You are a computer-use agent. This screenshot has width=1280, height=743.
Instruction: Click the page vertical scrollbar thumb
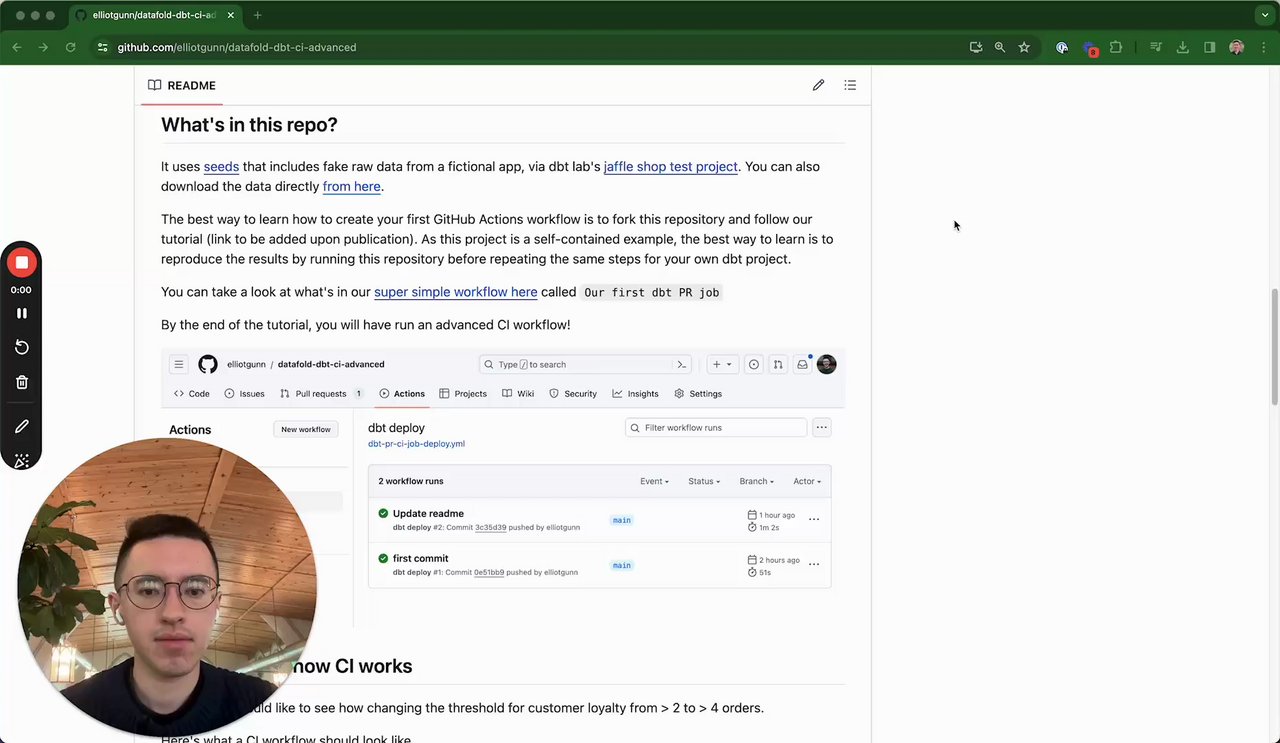pos(1274,347)
